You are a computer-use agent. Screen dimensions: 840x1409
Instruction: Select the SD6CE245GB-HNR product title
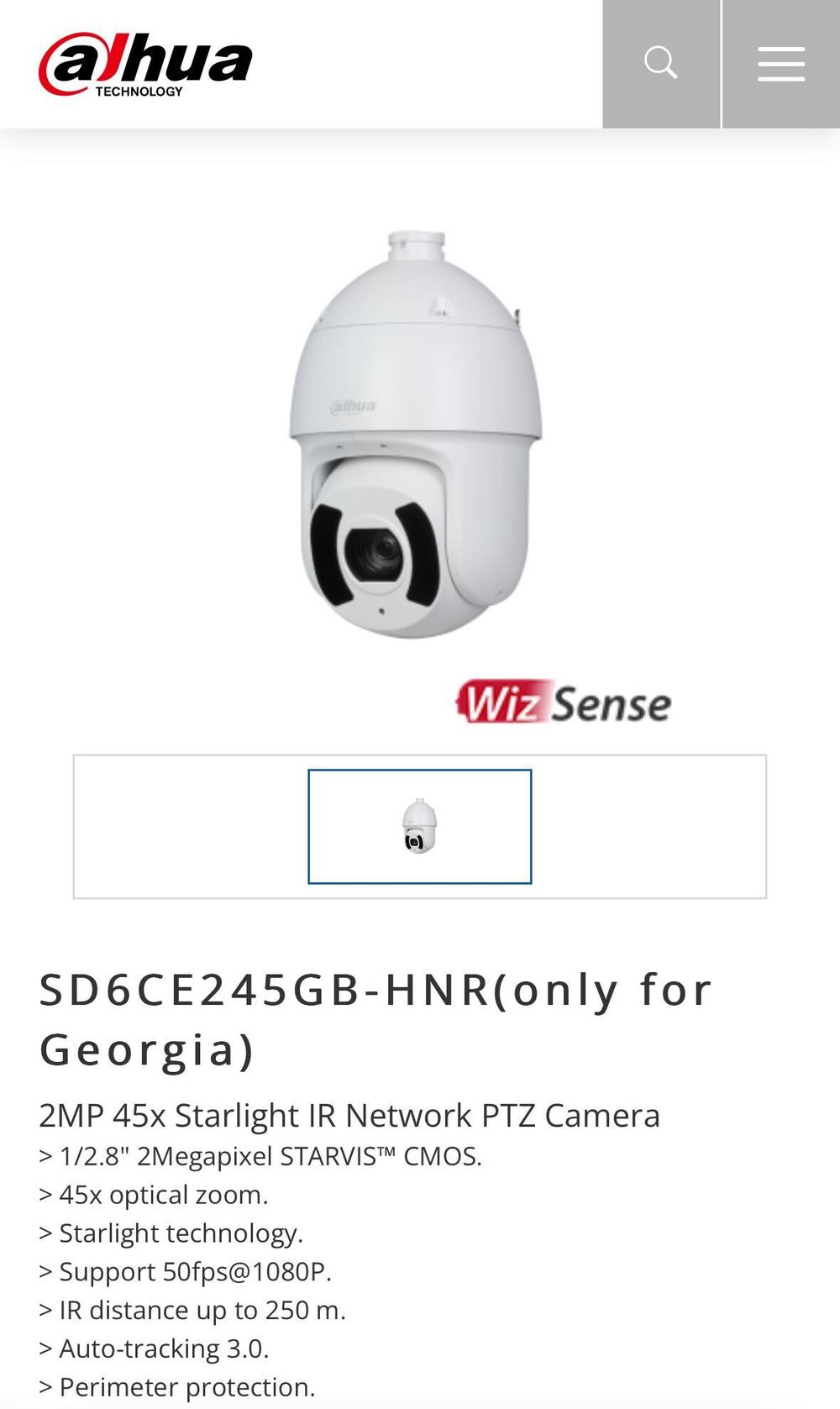coord(375,1019)
